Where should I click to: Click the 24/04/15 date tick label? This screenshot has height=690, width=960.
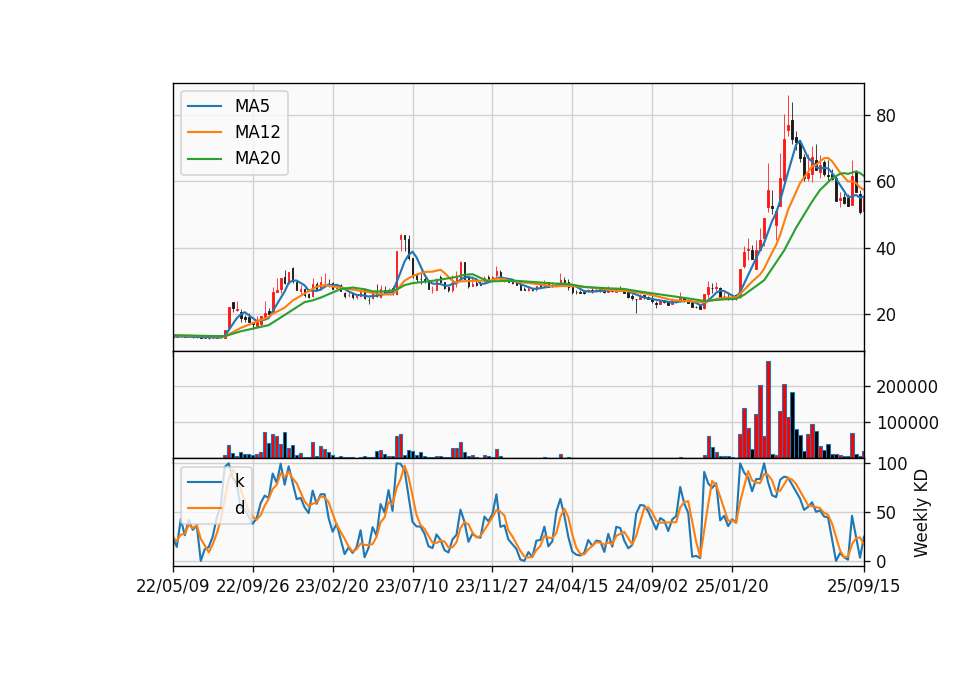pos(572,586)
